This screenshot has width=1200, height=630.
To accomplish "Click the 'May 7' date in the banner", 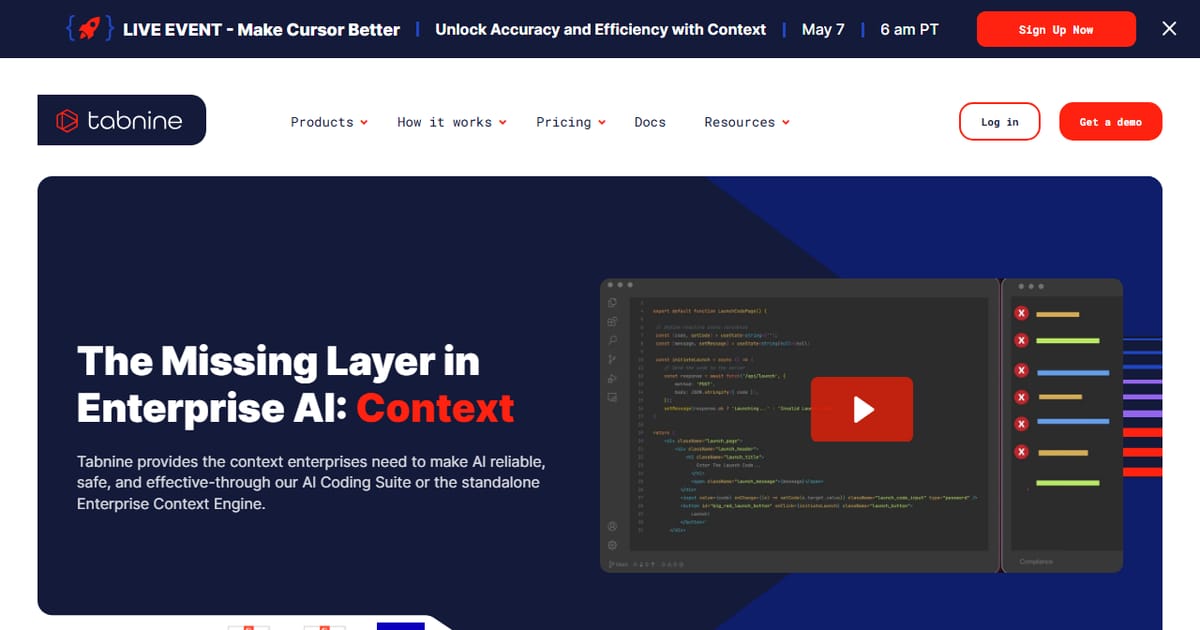I will tap(823, 29).
